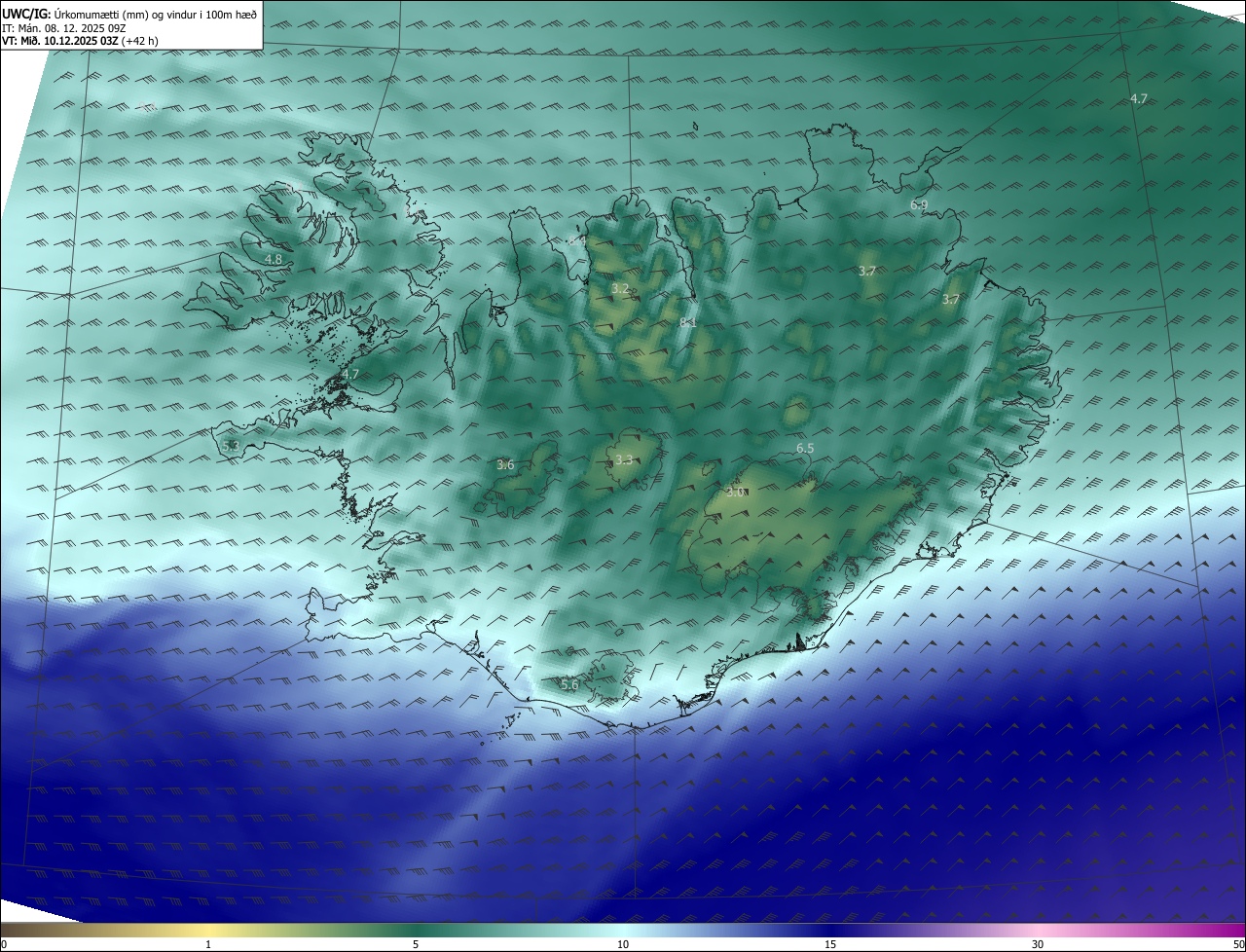Click the 3.3 value on the glacier outline
Screen dimensions: 1246x952
pyautogui.click(x=624, y=459)
